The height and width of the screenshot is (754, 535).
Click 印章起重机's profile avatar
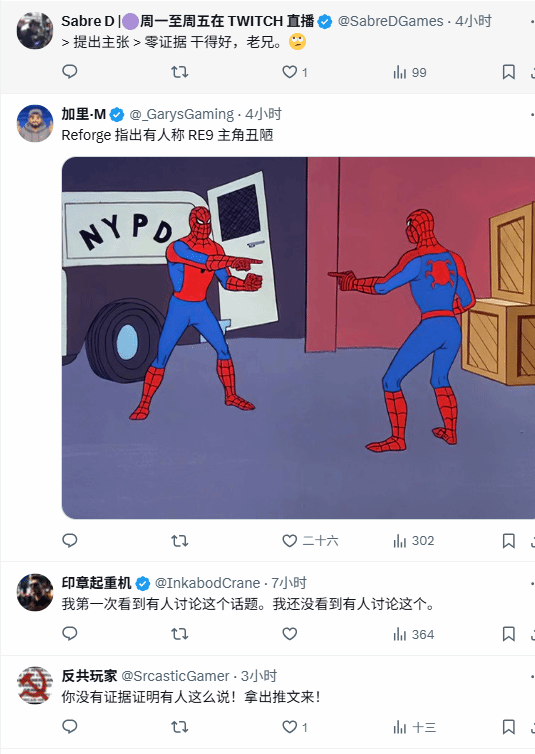coord(35,592)
